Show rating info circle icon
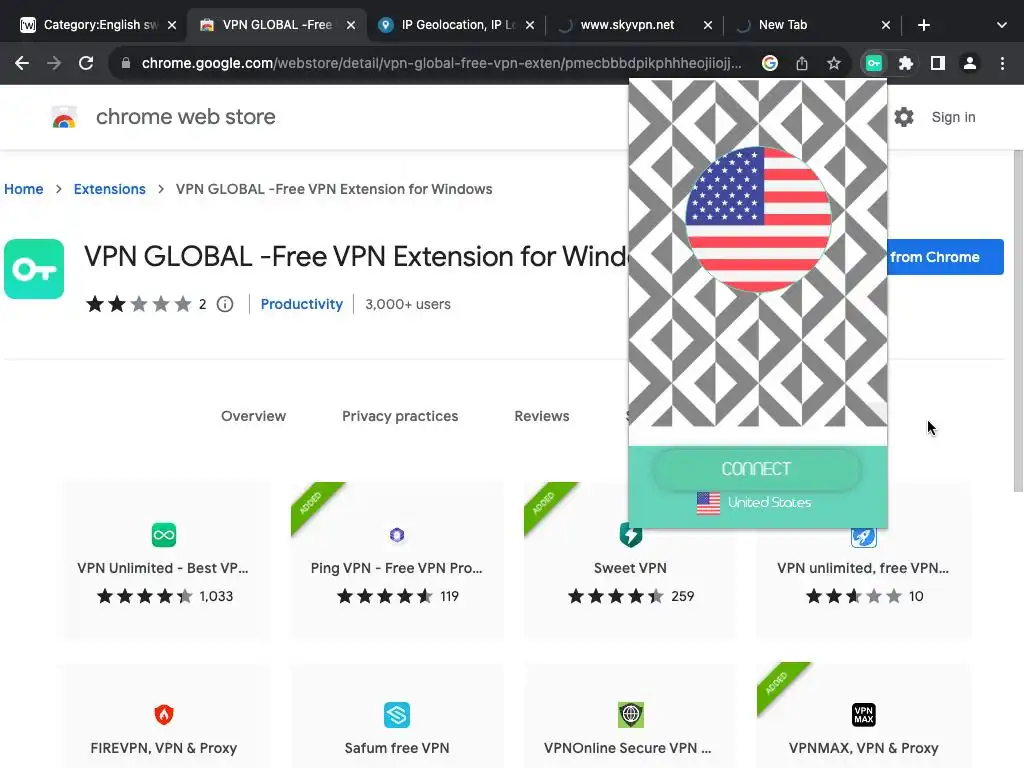The image size is (1024, 768). coord(225,304)
